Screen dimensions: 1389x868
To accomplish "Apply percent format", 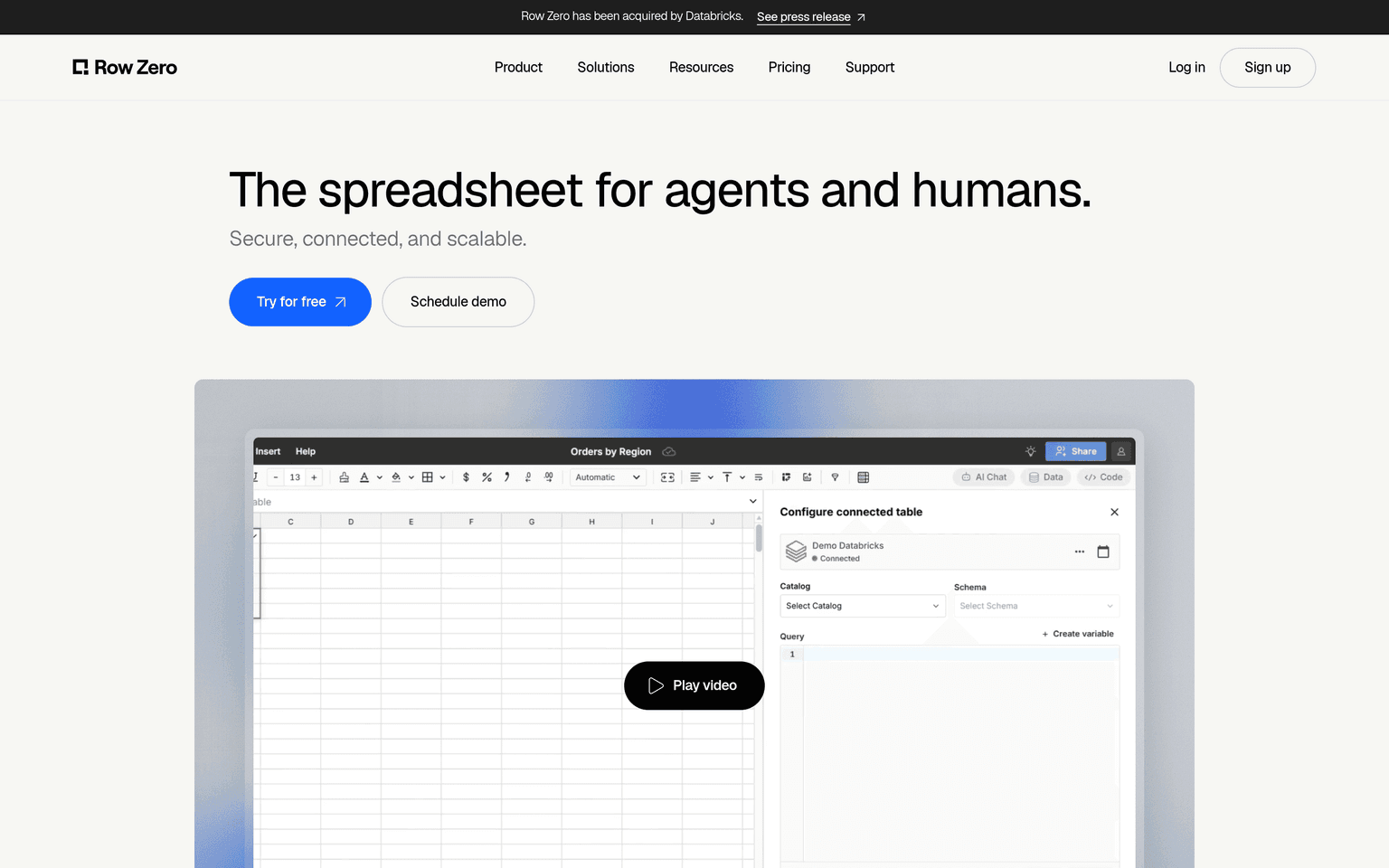I will [x=487, y=477].
